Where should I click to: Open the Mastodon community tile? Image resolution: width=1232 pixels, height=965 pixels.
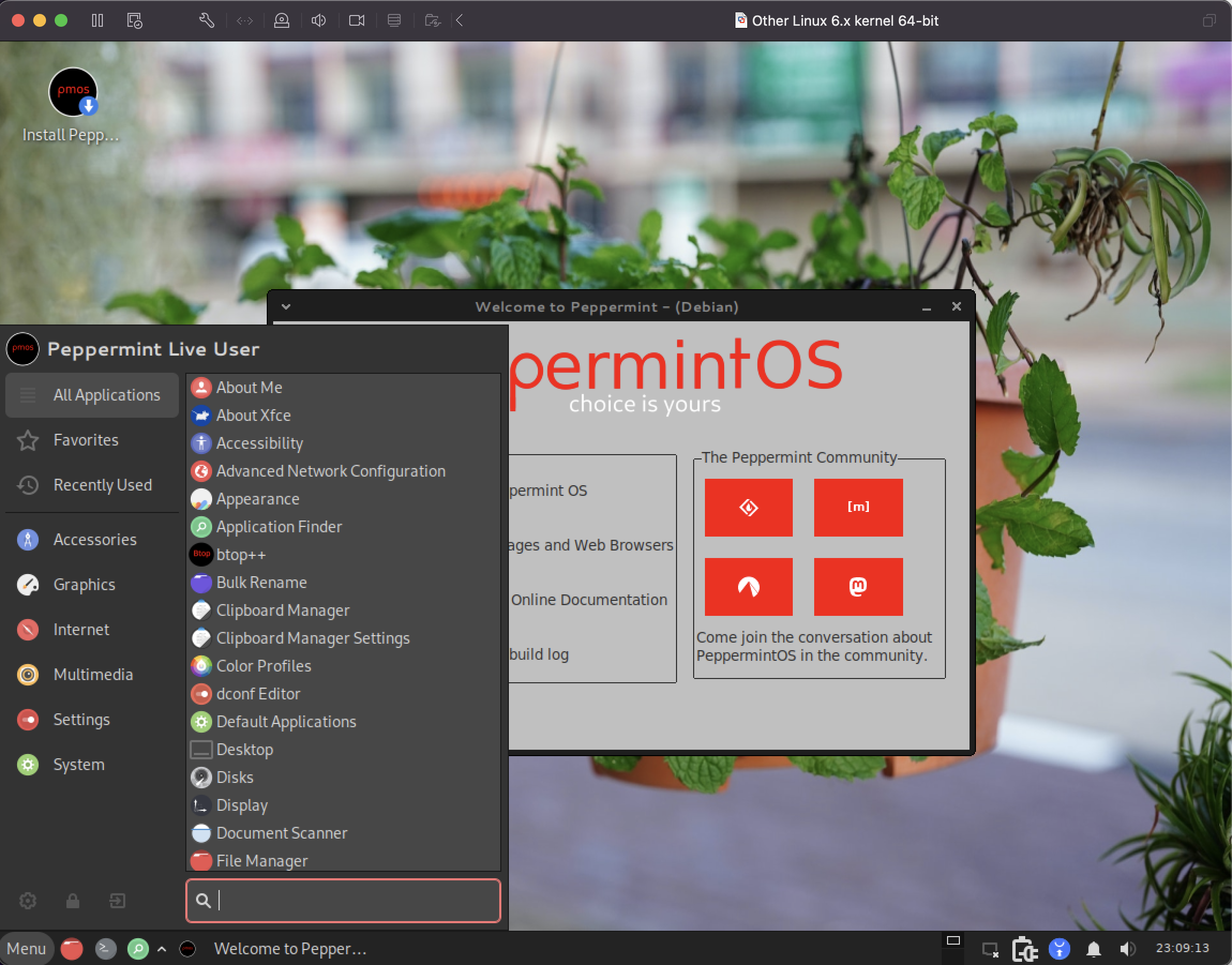858,586
